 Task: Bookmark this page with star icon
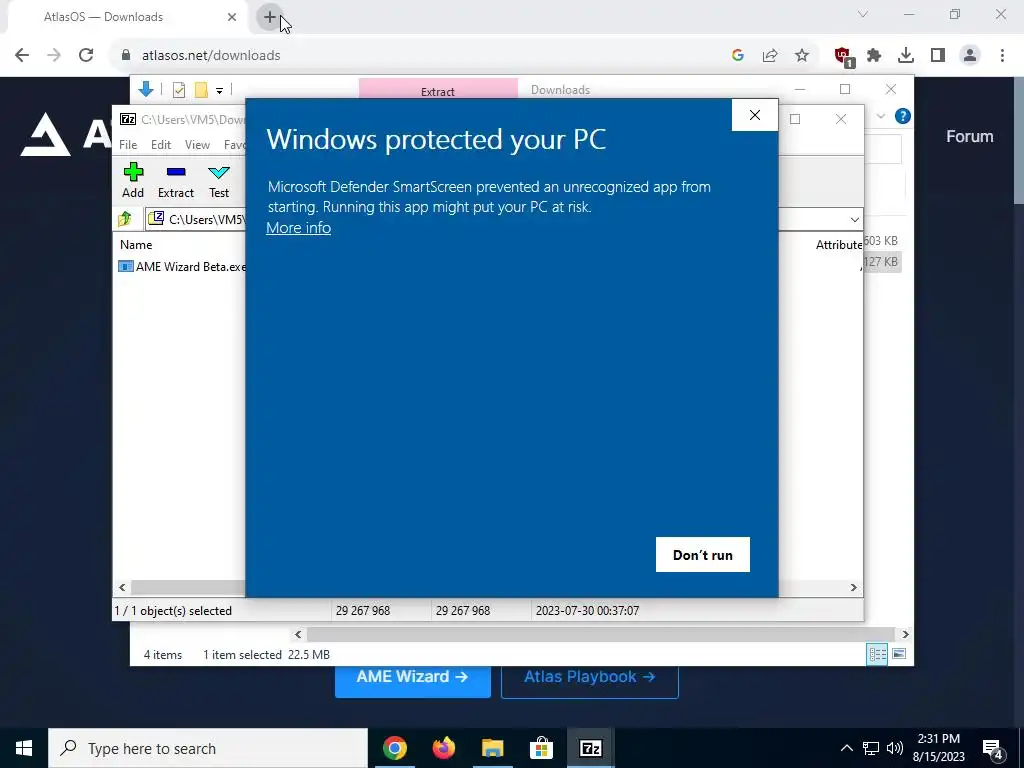pos(802,56)
